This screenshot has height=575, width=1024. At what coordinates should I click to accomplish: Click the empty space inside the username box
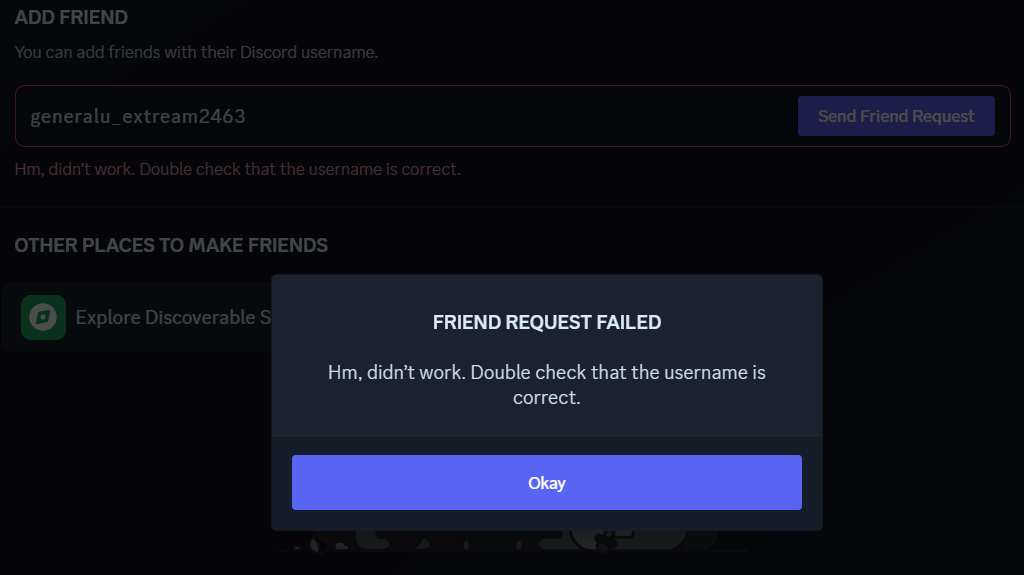[x=522, y=116]
